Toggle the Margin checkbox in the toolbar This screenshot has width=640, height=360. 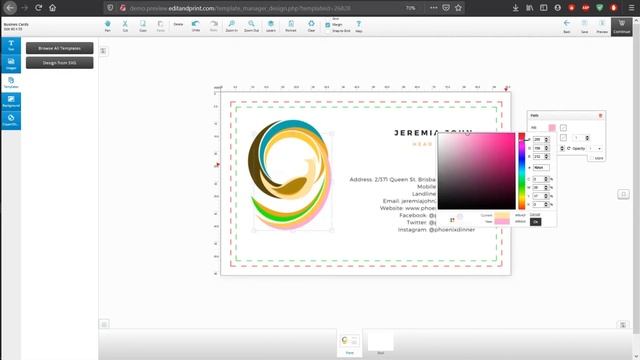click(328, 25)
